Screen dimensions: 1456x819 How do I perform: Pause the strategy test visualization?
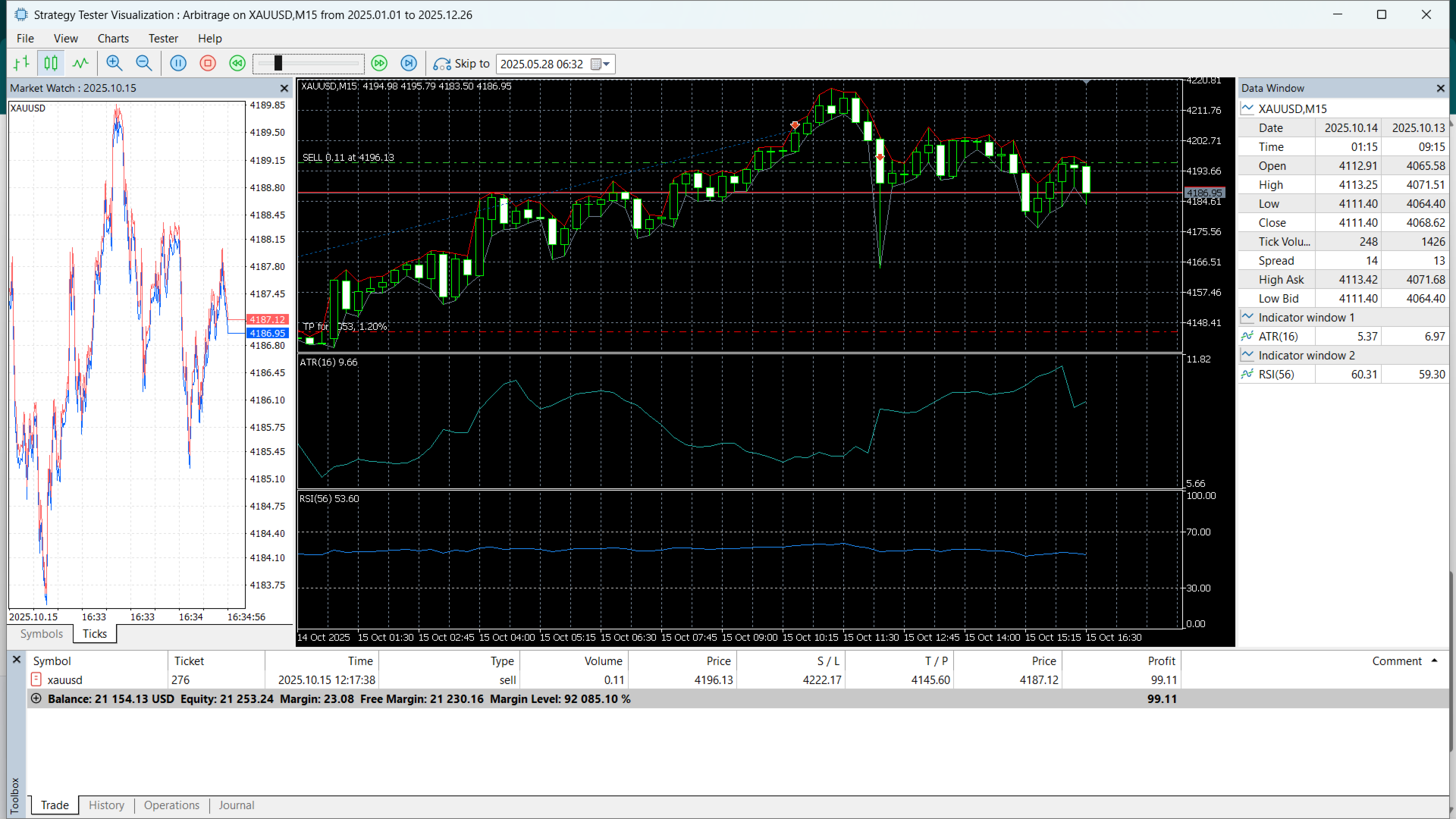(178, 64)
